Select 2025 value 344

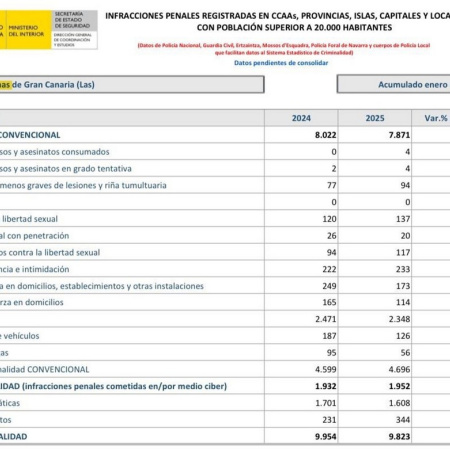[x=403, y=420]
